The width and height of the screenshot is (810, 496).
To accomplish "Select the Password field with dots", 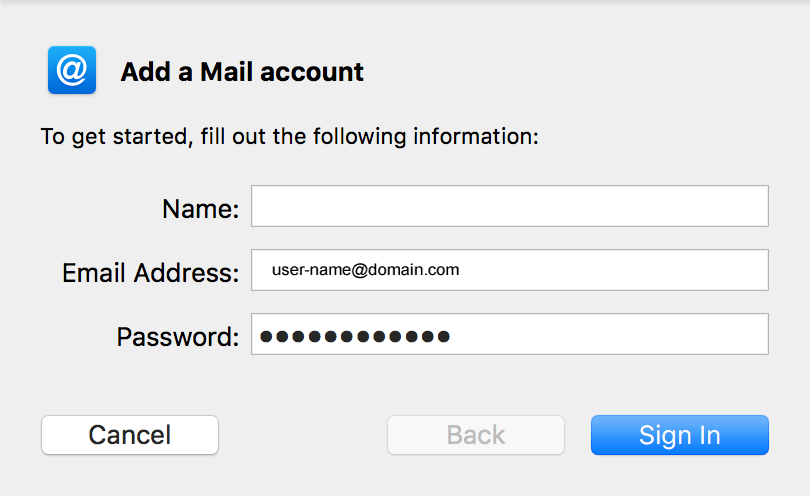I will [x=510, y=334].
